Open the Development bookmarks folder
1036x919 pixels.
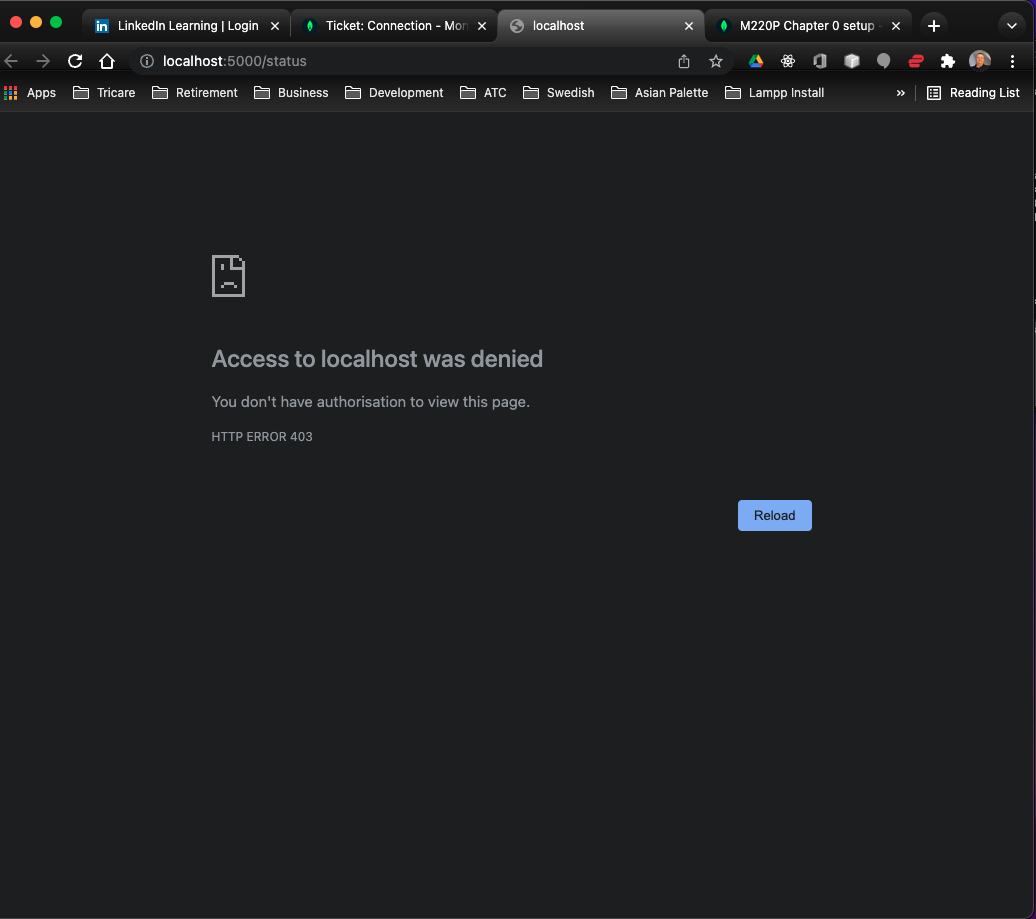394,92
